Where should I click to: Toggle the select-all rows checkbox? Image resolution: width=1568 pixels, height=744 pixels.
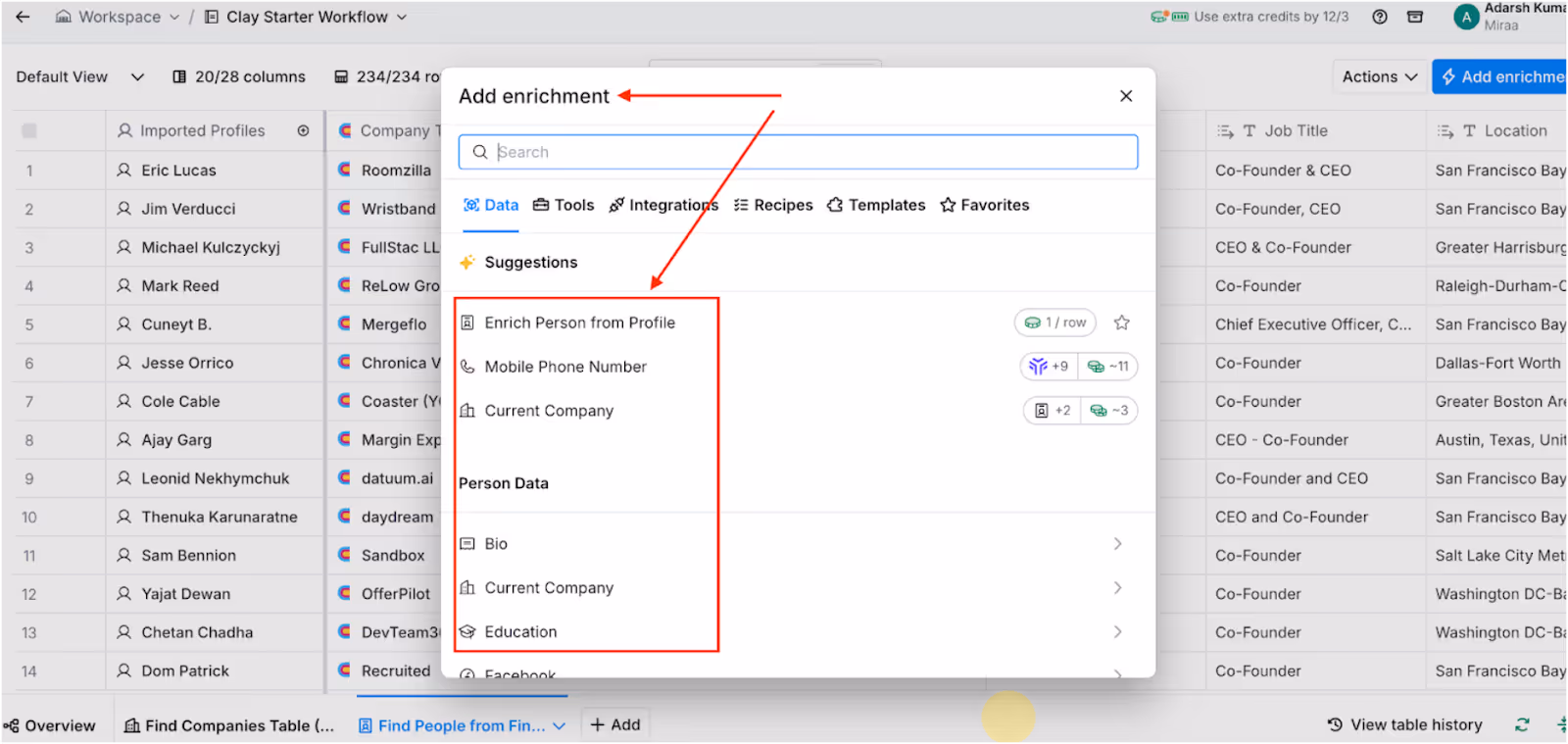pos(29,130)
